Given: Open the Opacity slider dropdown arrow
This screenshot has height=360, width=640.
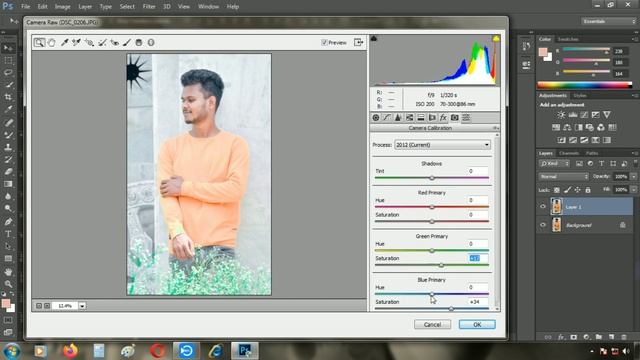Looking at the screenshot, I should coord(633,177).
